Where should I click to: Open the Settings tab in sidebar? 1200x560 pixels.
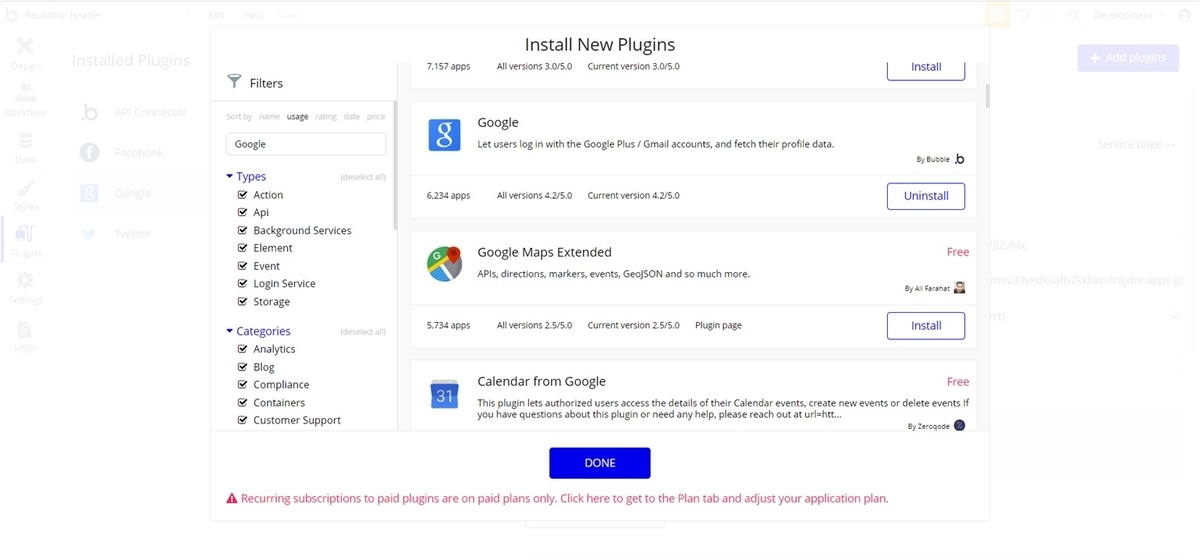pyautogui.click(x=25, y=289)
